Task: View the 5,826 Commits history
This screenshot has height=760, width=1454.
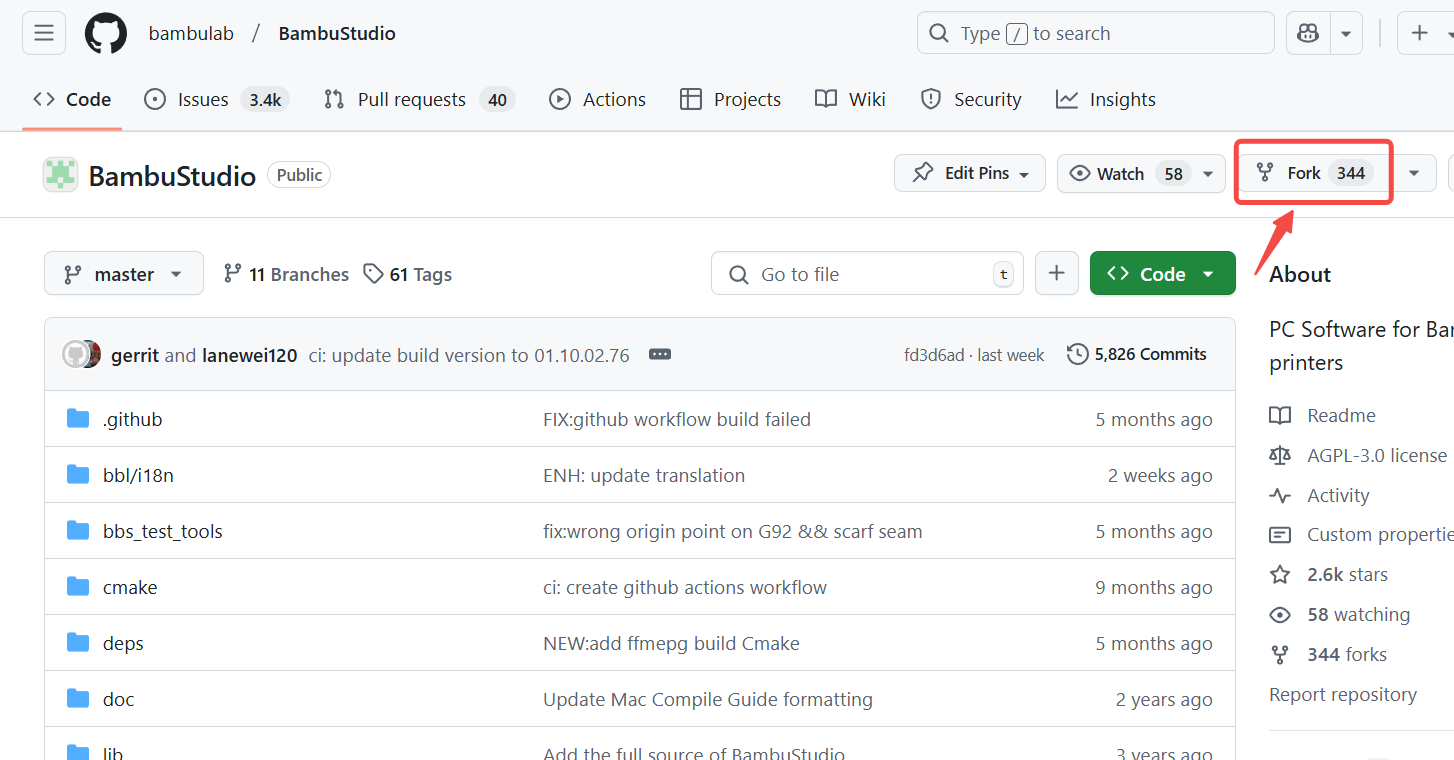Action: [x=1137, y=354]
